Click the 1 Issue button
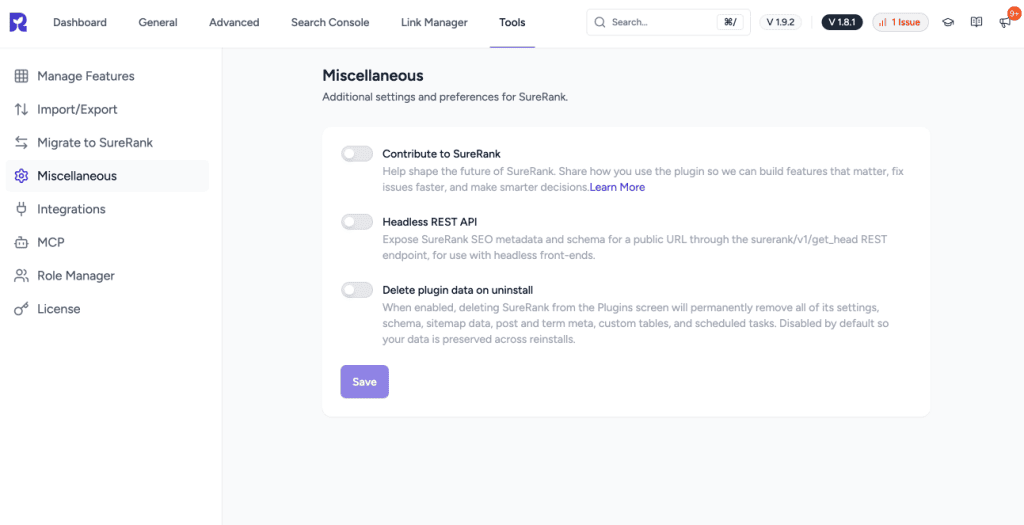The image size is (1024, 525). tap(901, 22)
